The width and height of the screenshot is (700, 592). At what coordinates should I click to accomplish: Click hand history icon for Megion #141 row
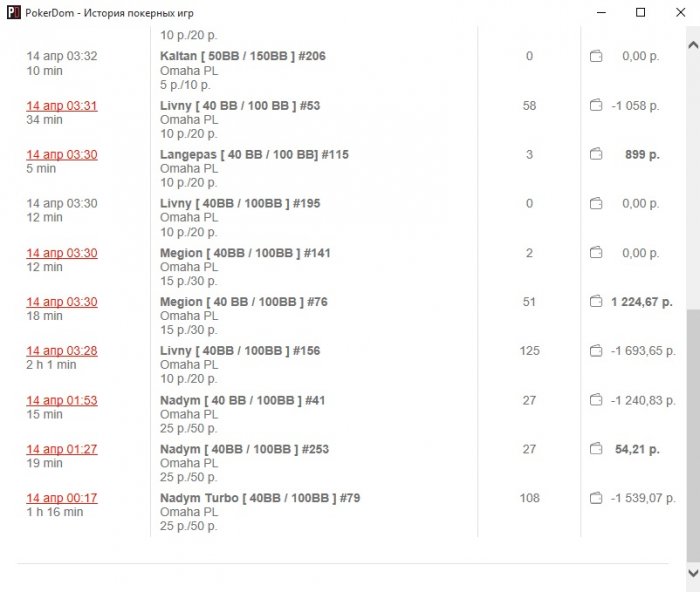coord(596,253)
